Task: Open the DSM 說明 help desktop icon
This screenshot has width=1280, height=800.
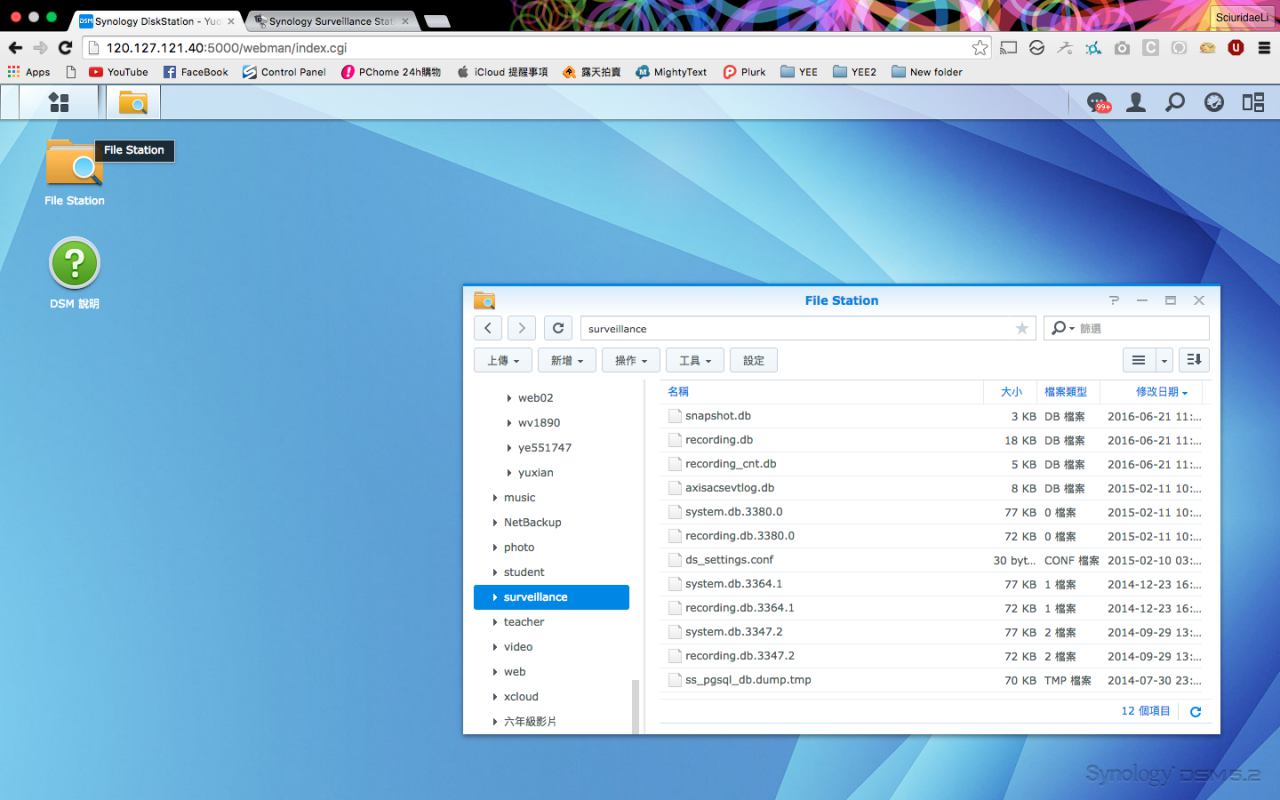Action: pos(75,263)
